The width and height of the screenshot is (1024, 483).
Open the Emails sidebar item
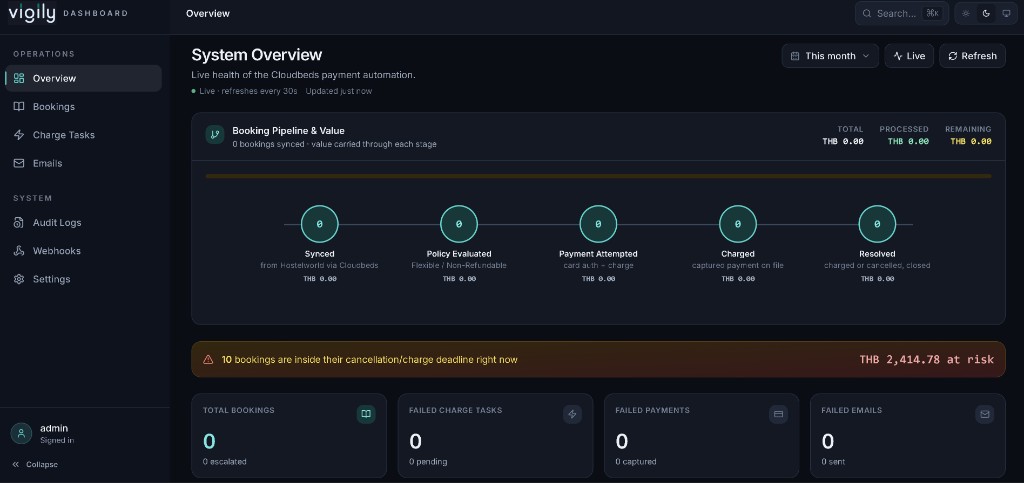point(83,163)
